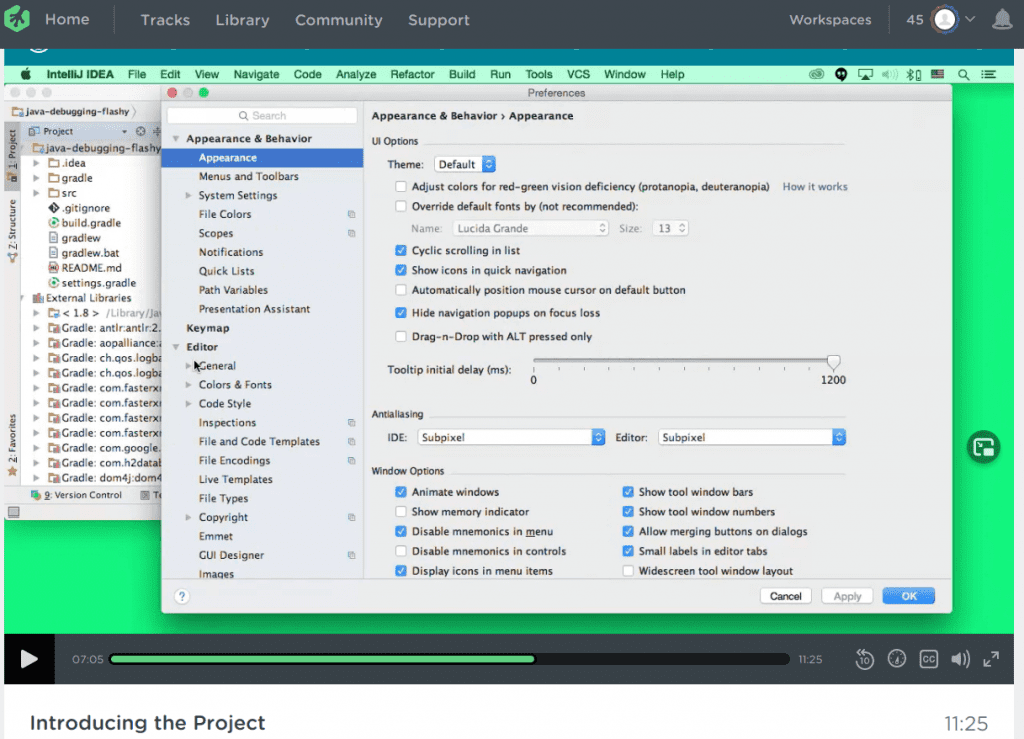Viewport: 1024px width, 739px height.
Task: Open the IDE antialiasing dropdown
Action: pos(511,437)
